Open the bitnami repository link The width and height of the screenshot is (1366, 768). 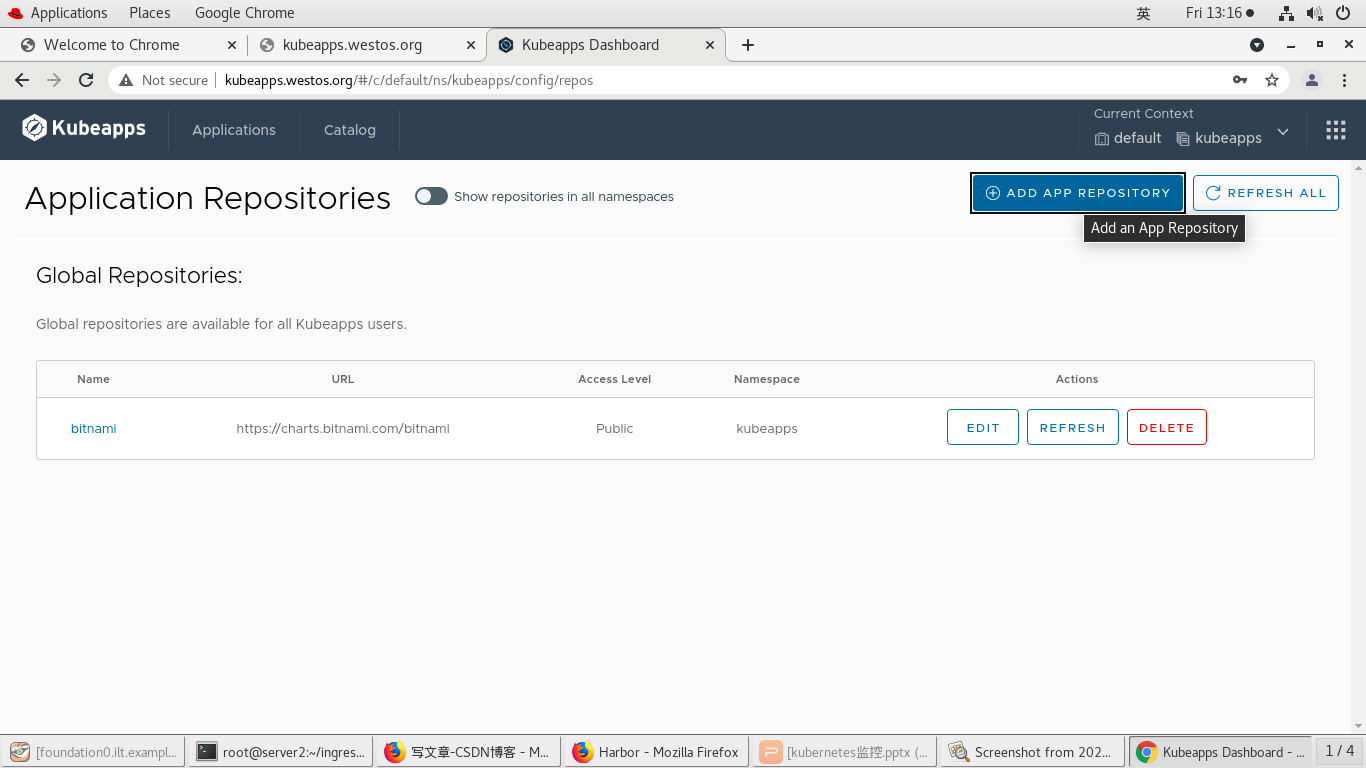point(93,428)
